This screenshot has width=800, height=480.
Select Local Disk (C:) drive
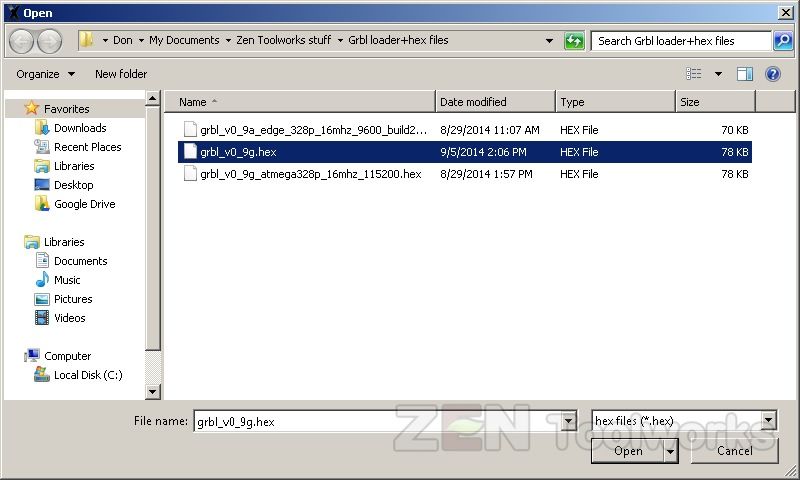pos(87,375)
